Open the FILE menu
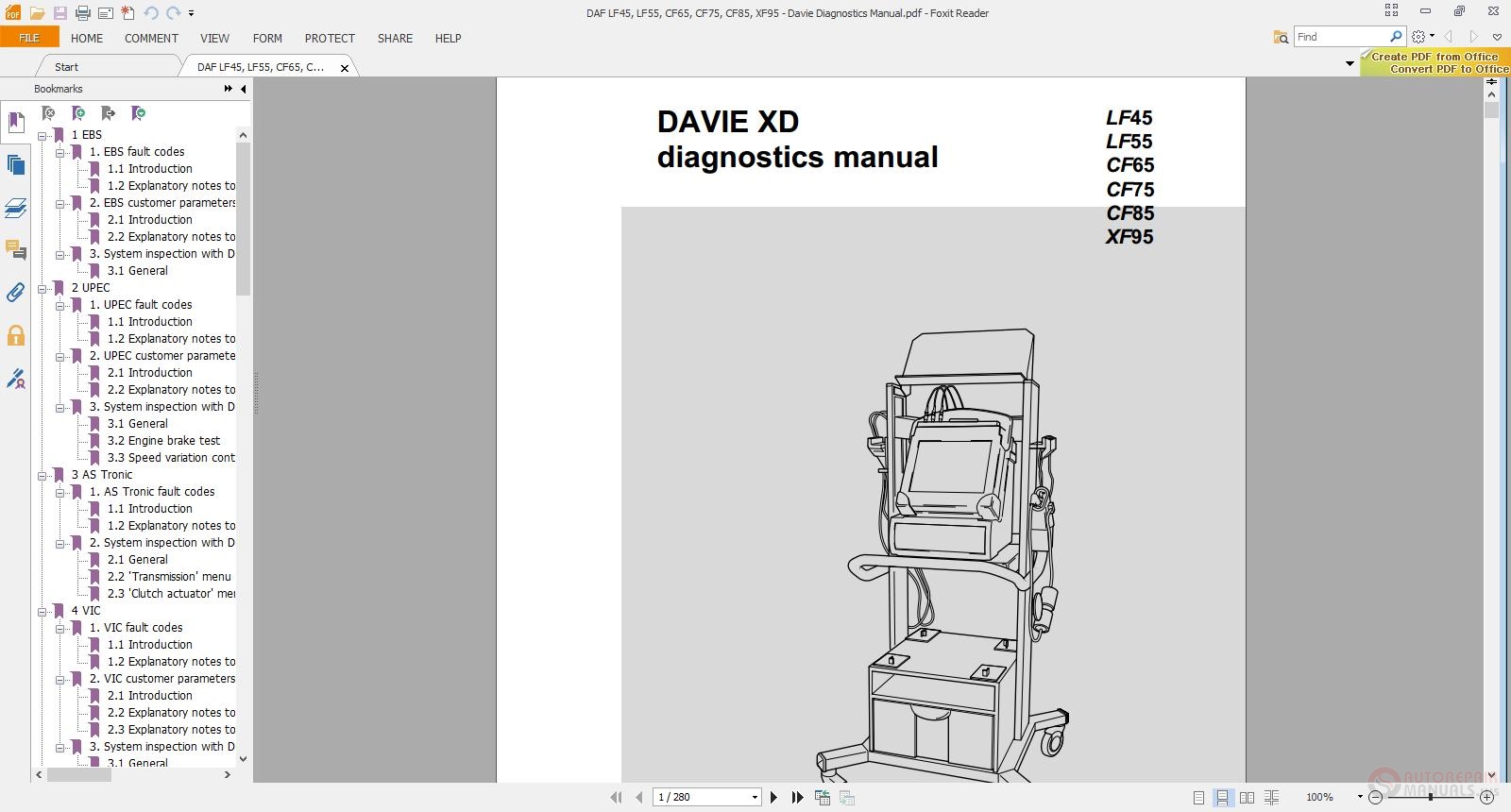 click(29, 38)
